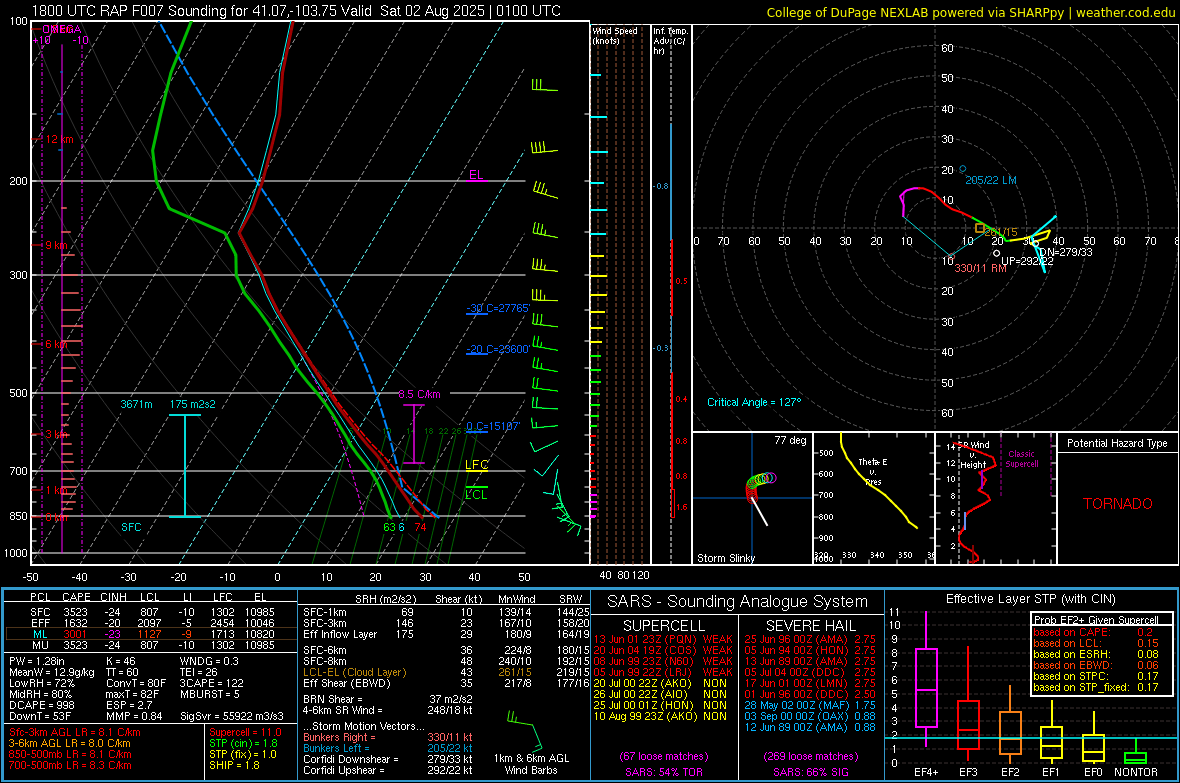
Task: Click the magenta EF4+ box plot
Action: point(926,681)
